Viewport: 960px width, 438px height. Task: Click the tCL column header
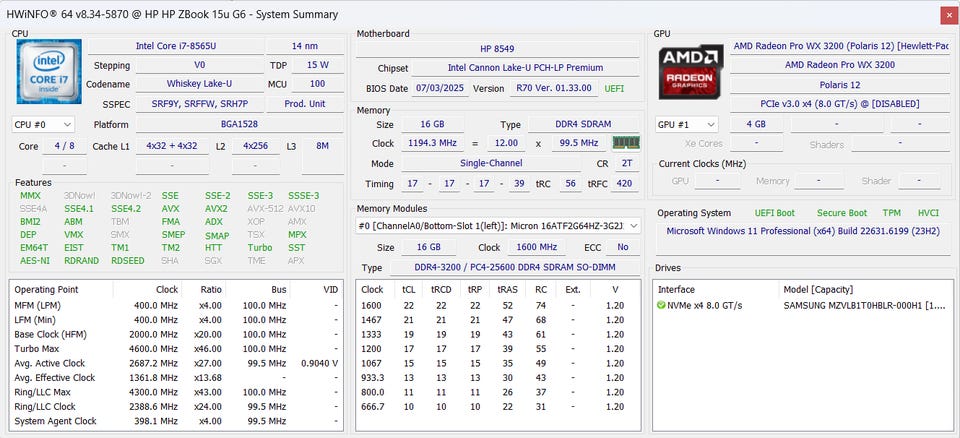[x=408, y=289]
